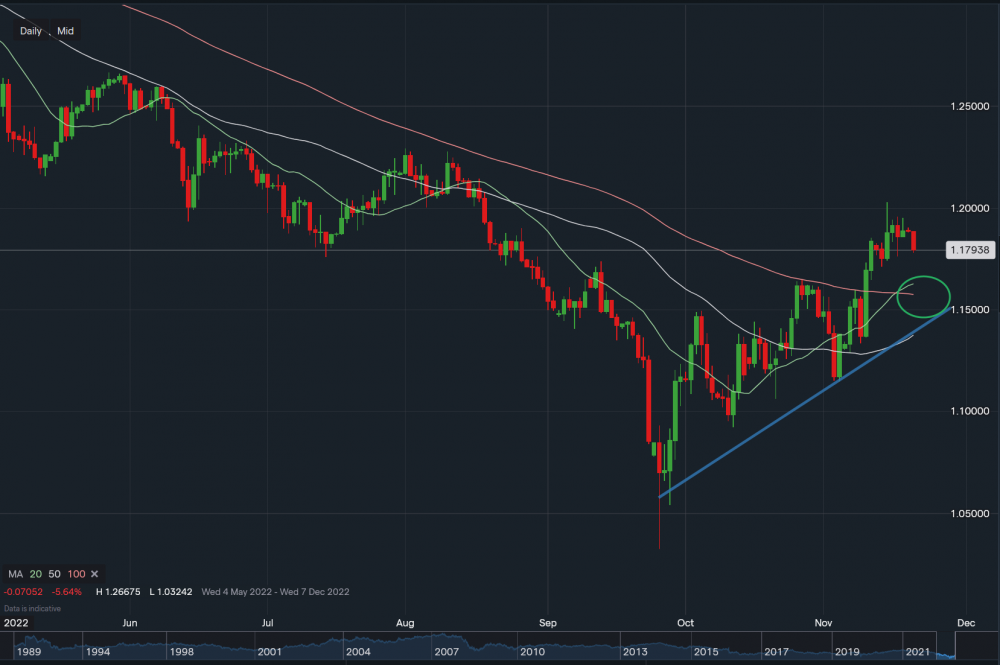Image resolution: width=1000 pixels, height=665 pixels.
Task: Open the Mid price type dropdown
Action: click(x=65, y=31)
